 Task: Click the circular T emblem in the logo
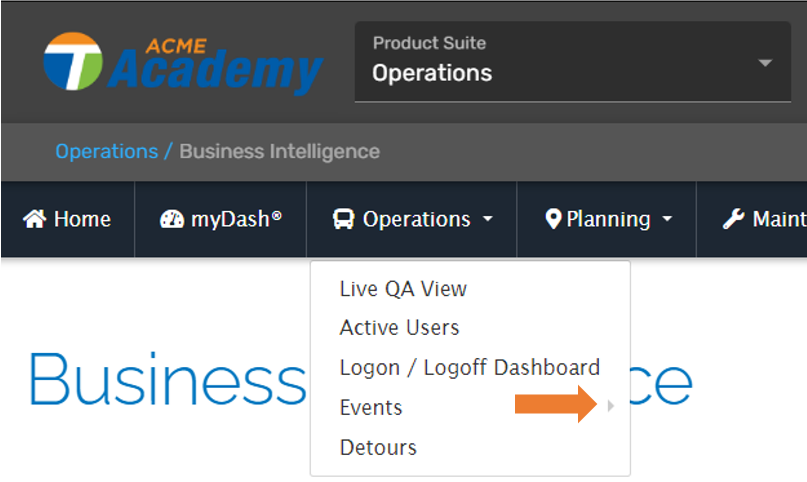pos(73,61)
